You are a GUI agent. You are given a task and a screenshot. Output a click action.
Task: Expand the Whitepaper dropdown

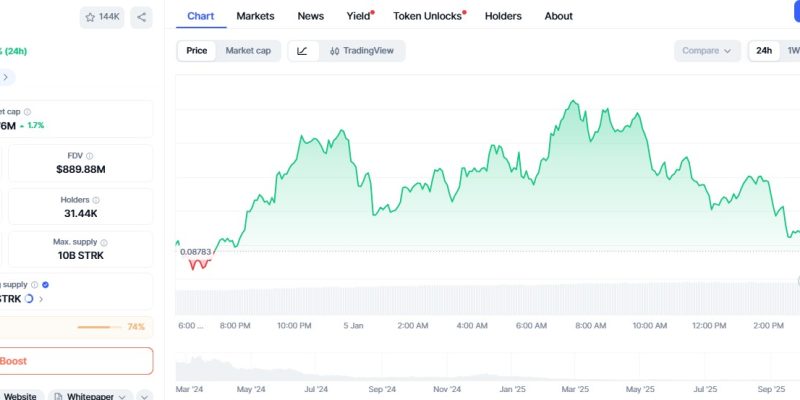coord(90,396)
